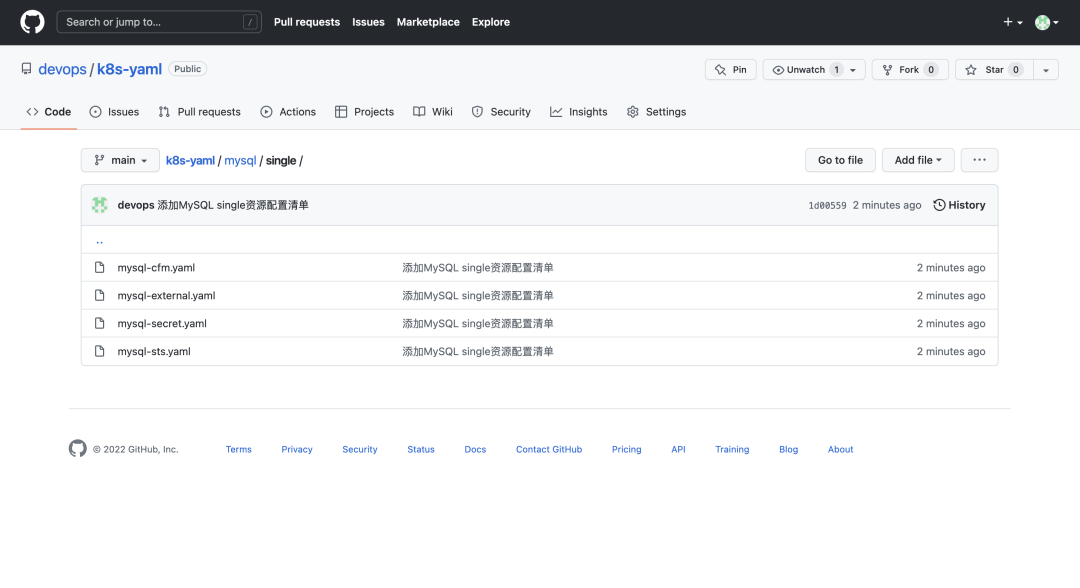
Task: Open Privacy footer link
Action: tap(297, 449)
